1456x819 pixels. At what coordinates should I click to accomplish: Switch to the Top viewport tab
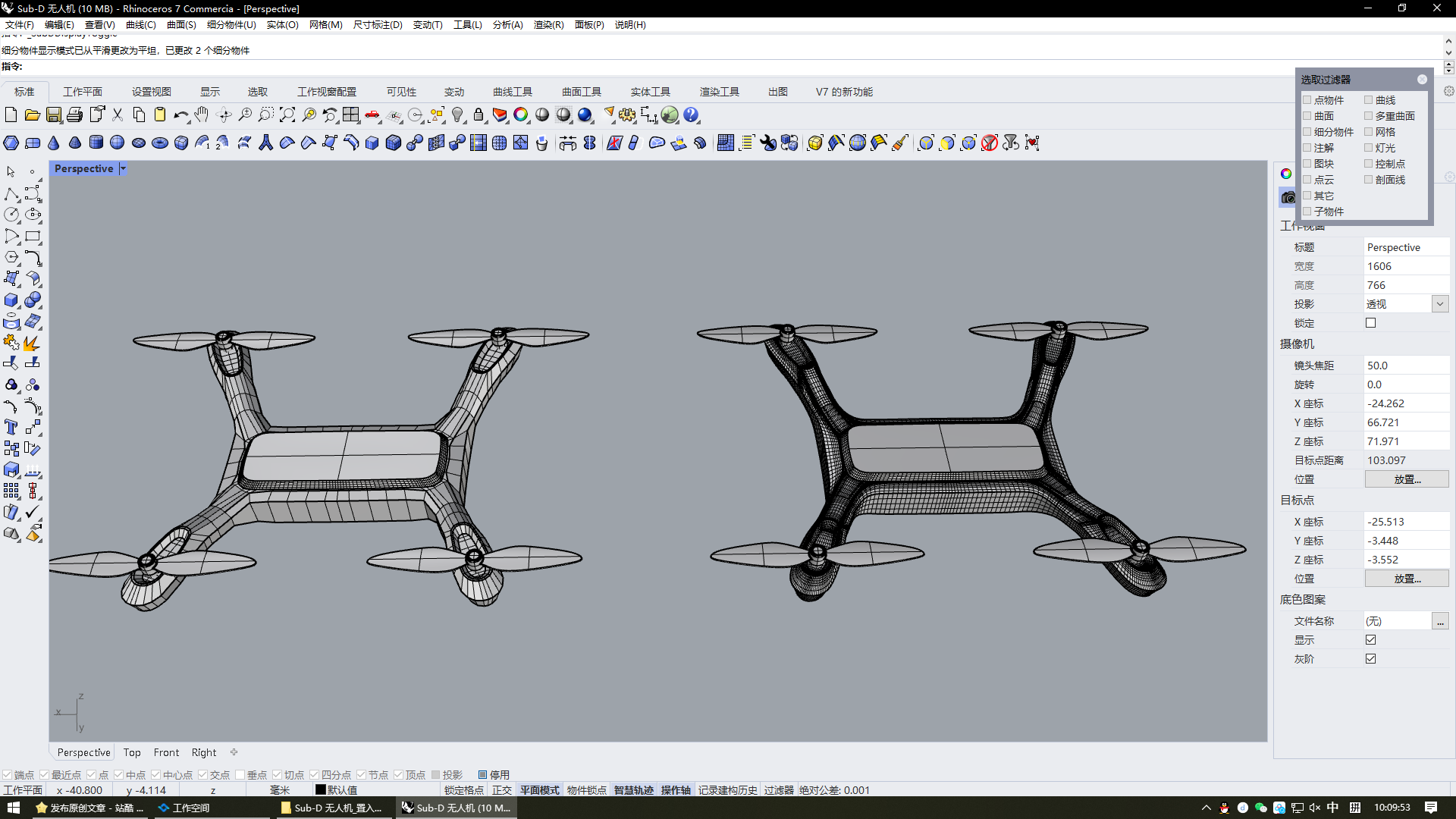132,752
